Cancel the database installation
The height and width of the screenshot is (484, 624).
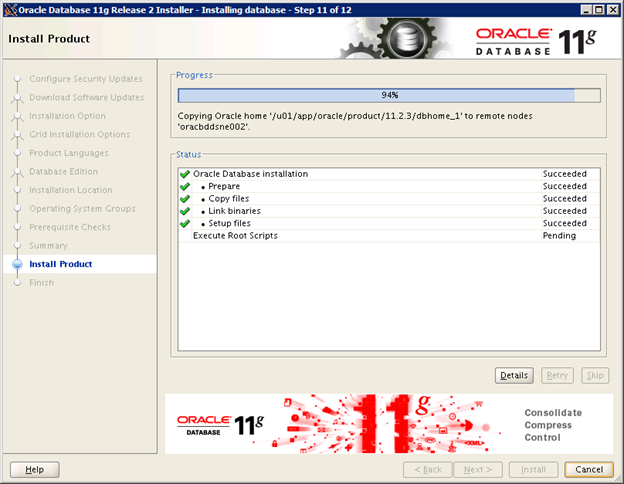tap(589, 469)
